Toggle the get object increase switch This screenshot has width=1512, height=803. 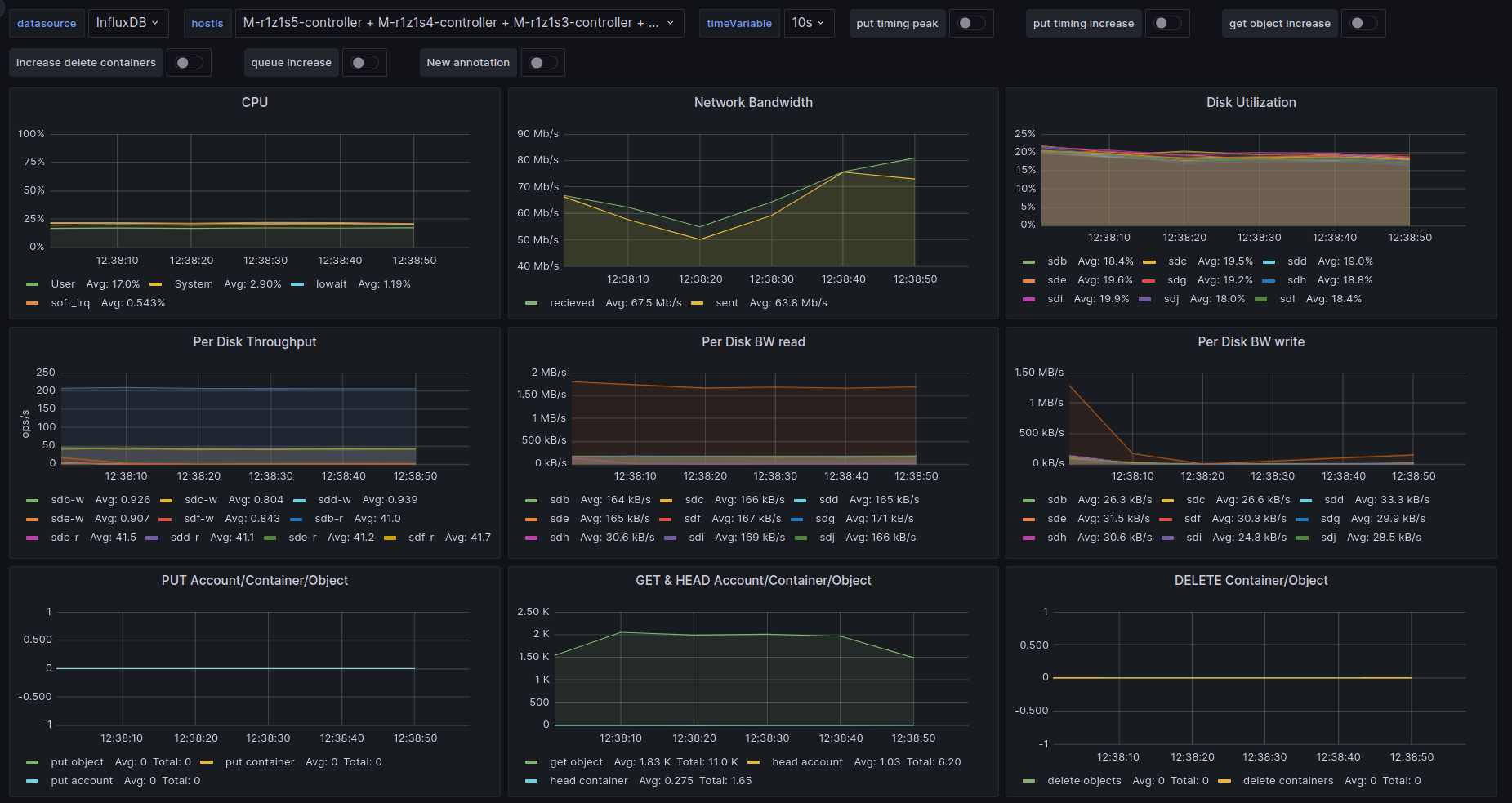[1363, 23]
